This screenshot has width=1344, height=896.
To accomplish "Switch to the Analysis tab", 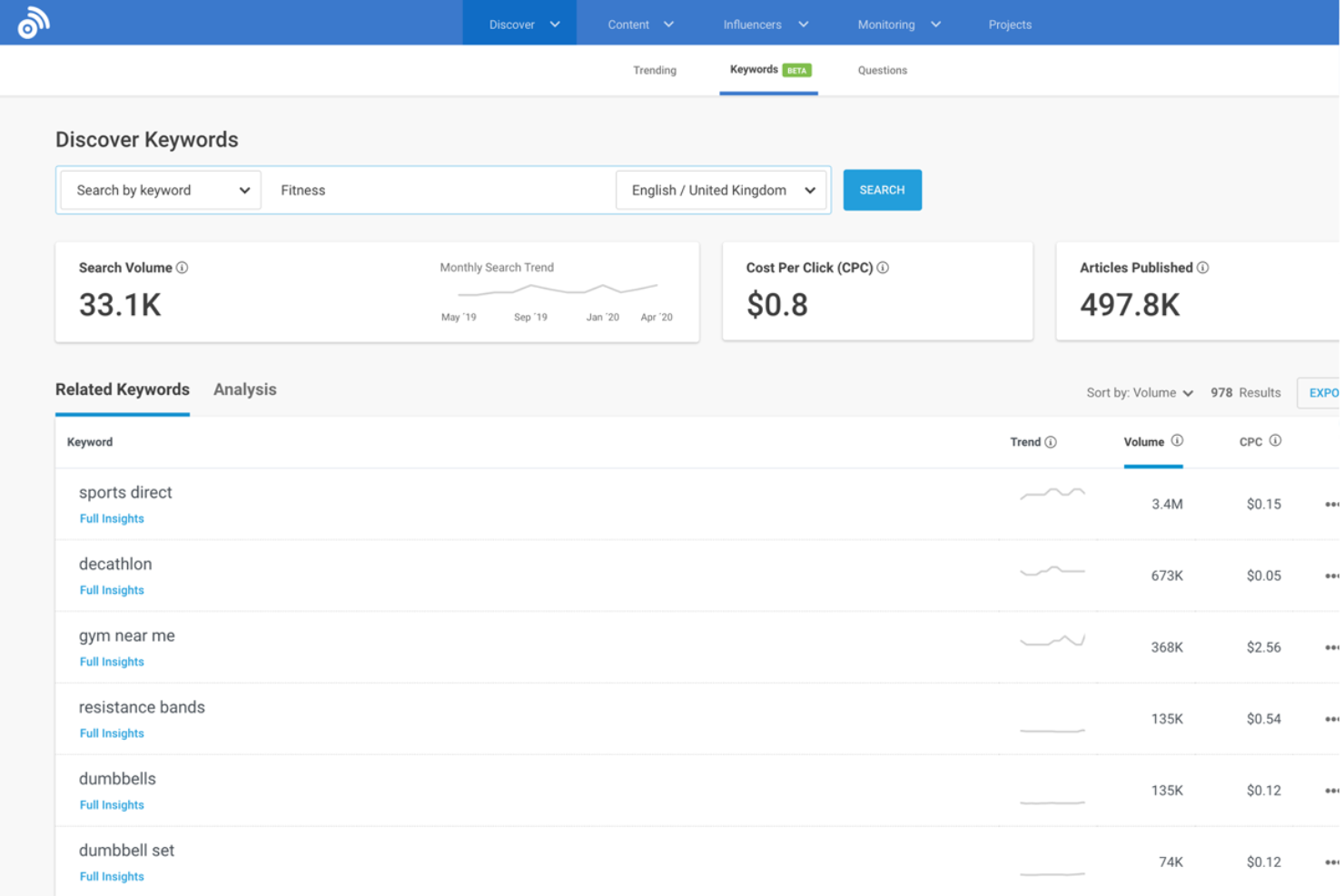I will 244,389.
